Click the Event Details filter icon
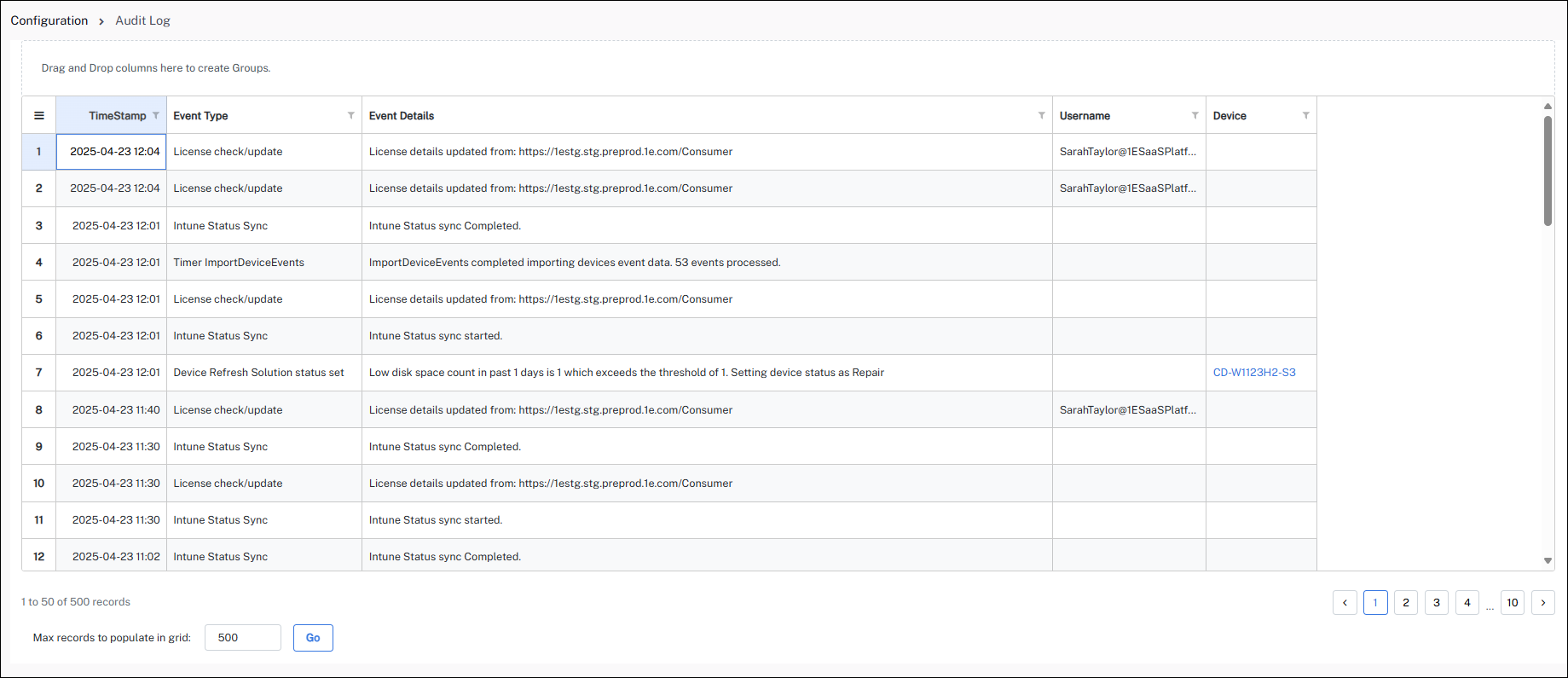1568x678 pixels. 1041,116
